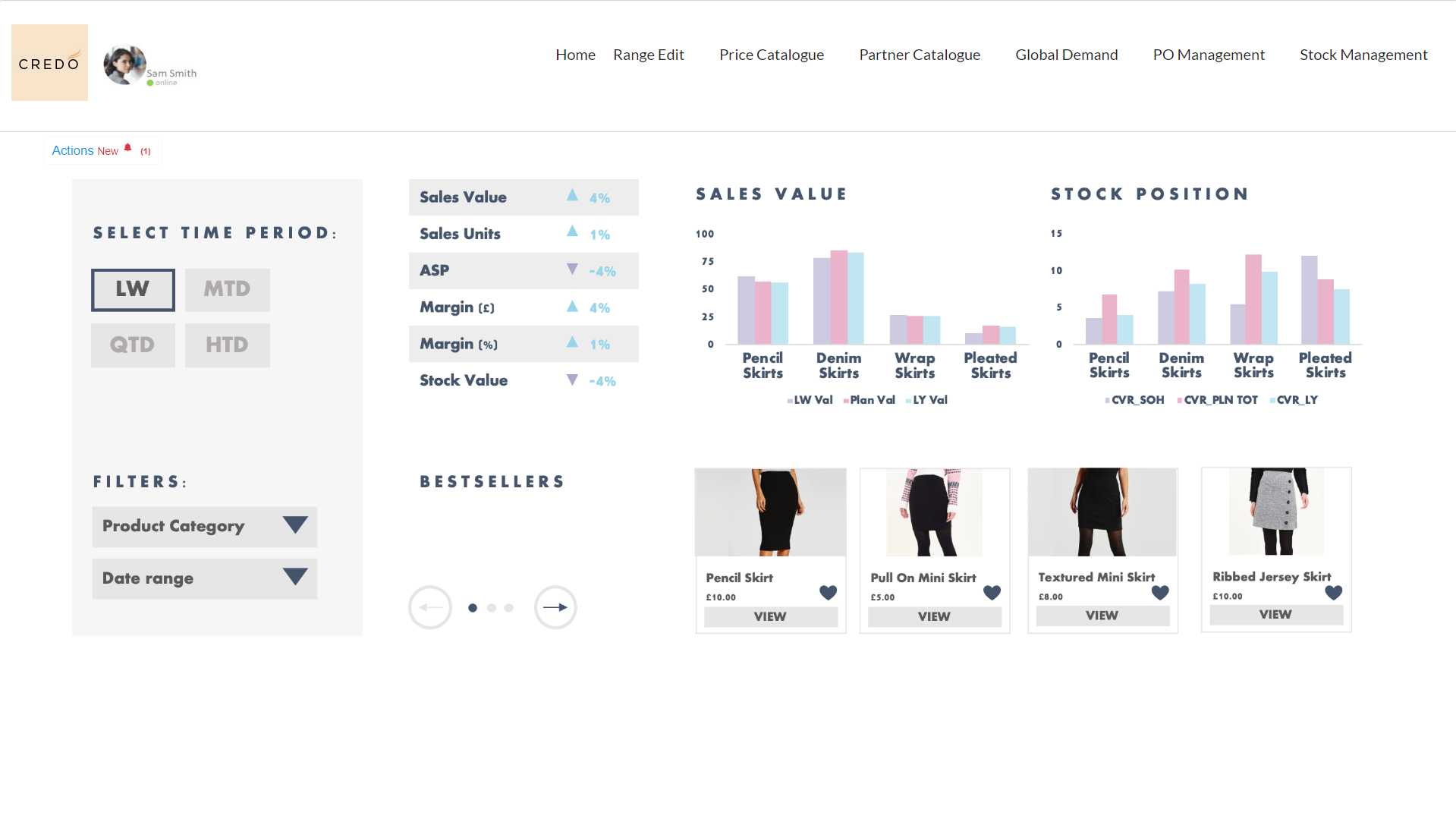Click the CREDO logo
The image size is (1456, 819).
pyautogui.click(x=49, y=63)
